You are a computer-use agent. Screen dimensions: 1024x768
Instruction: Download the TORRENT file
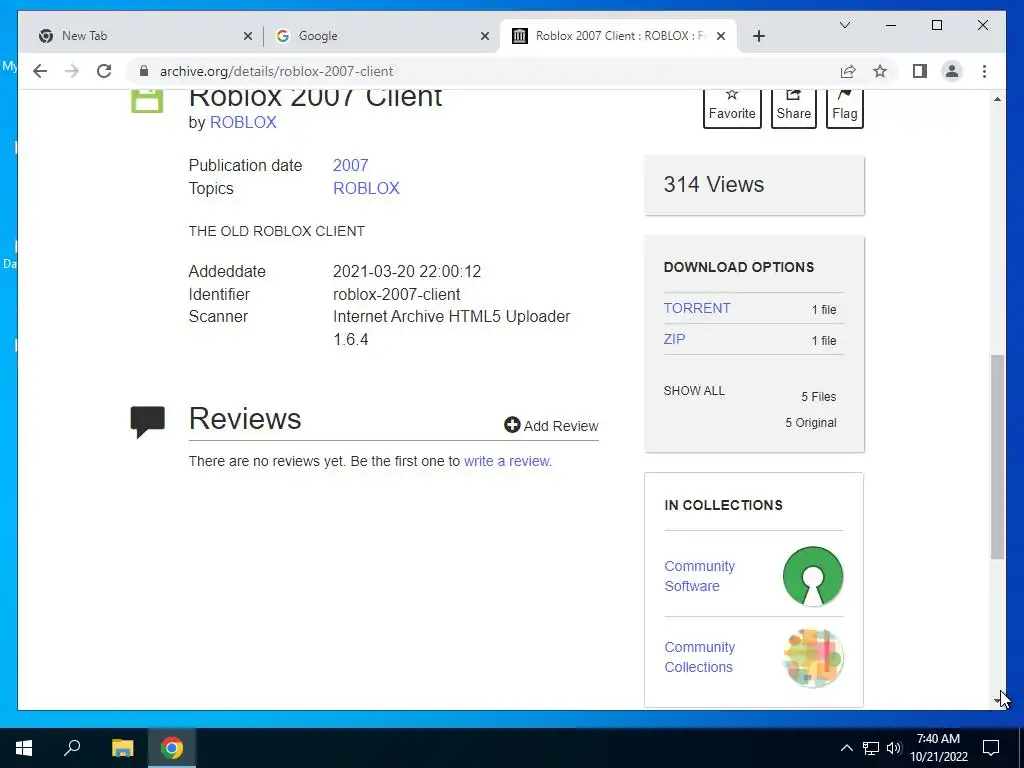click(697, 308)
